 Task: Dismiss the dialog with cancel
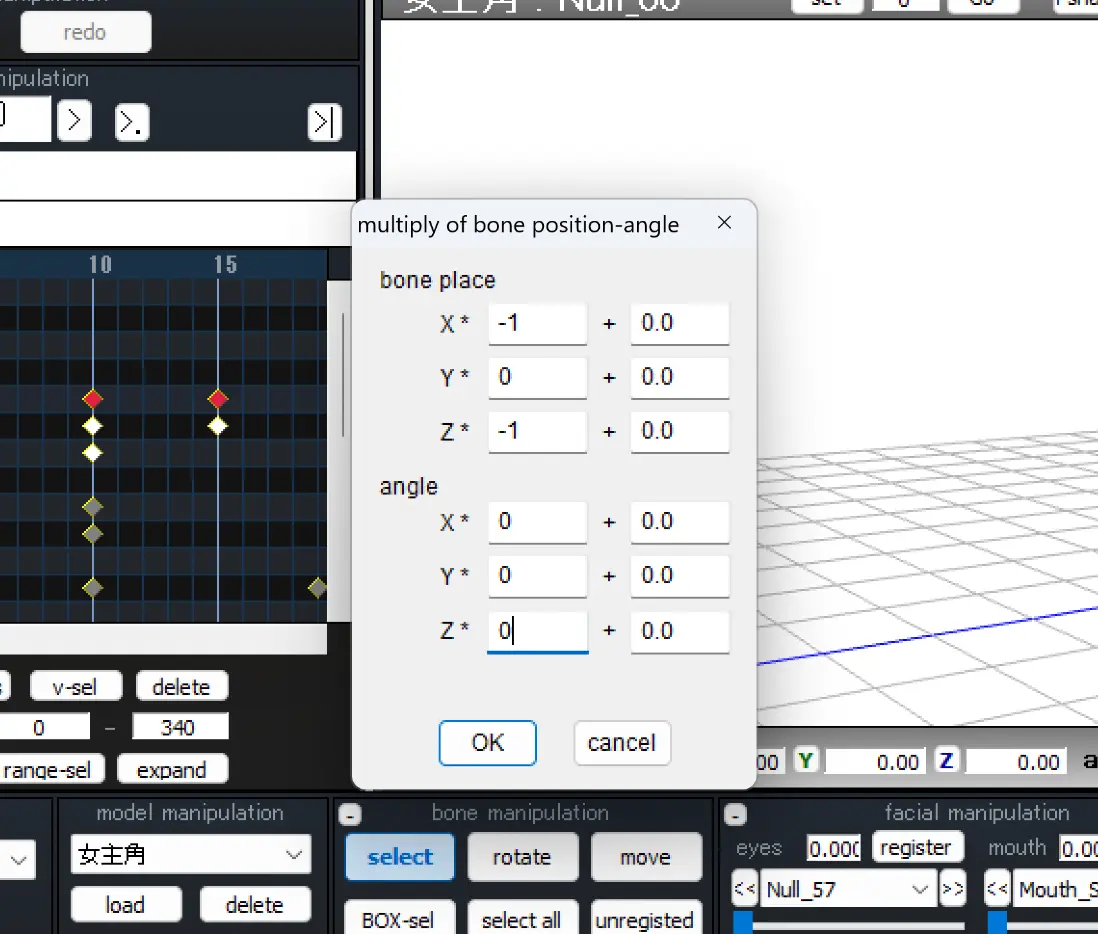[x=622, y=743]
